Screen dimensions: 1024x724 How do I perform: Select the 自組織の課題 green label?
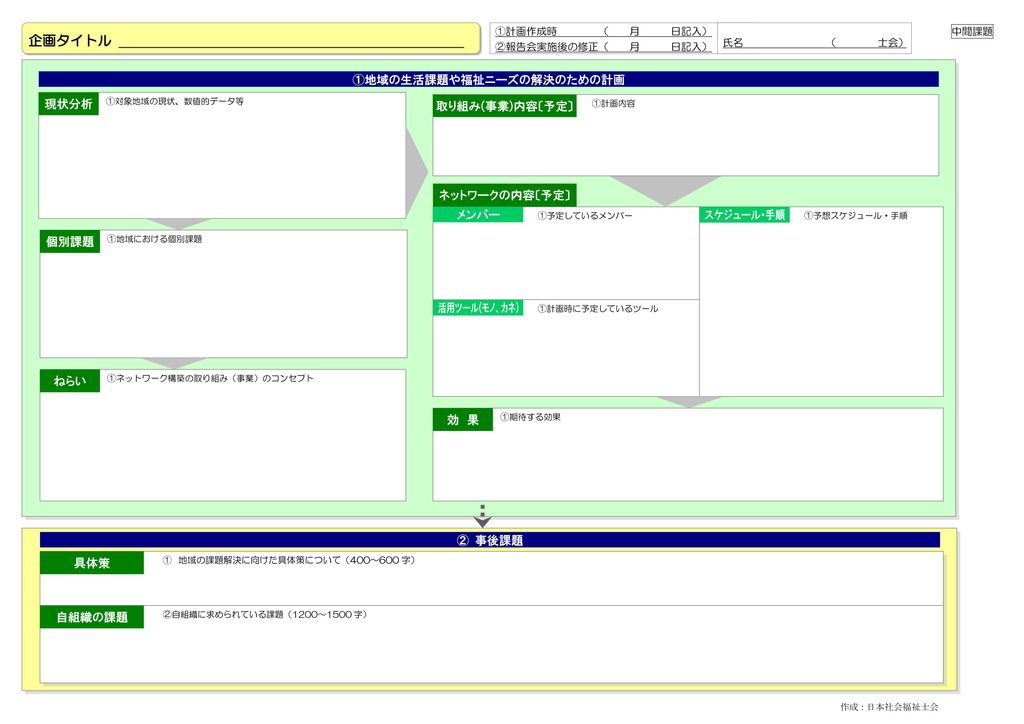point(91,617)
